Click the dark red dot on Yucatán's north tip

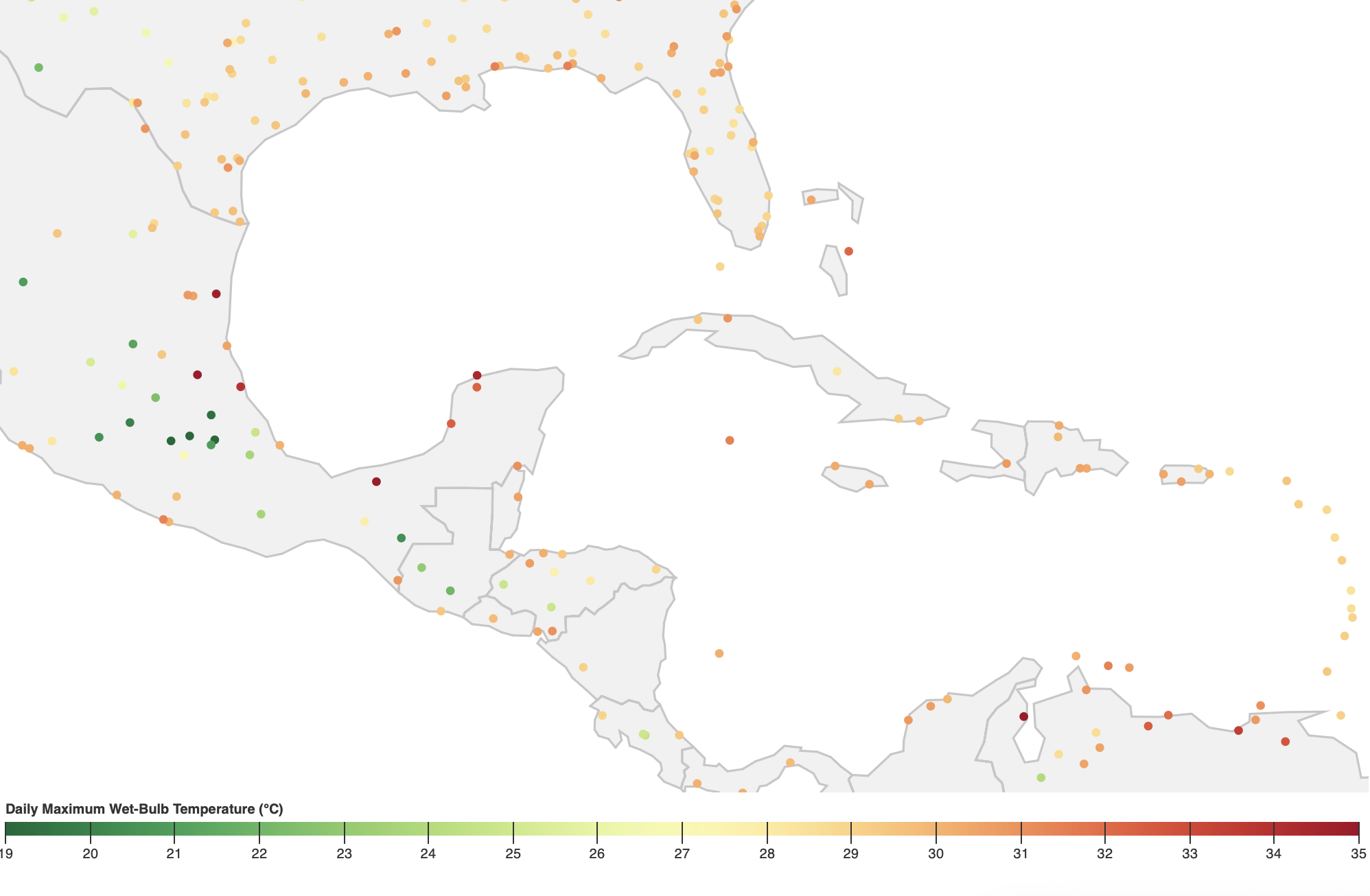click(477, 375)
